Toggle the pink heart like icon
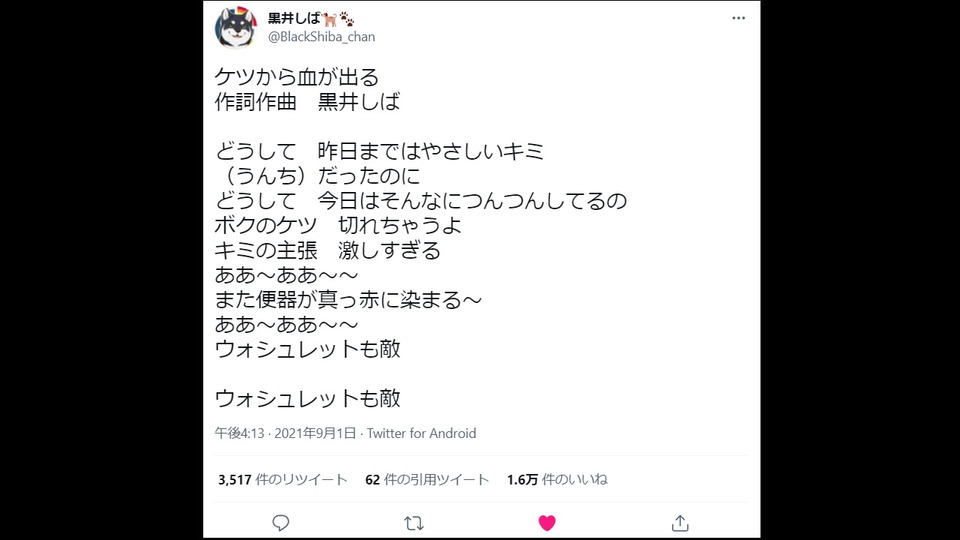Image resolution: width=960 pixels, height=540 pixels. [x=547, y=523]
